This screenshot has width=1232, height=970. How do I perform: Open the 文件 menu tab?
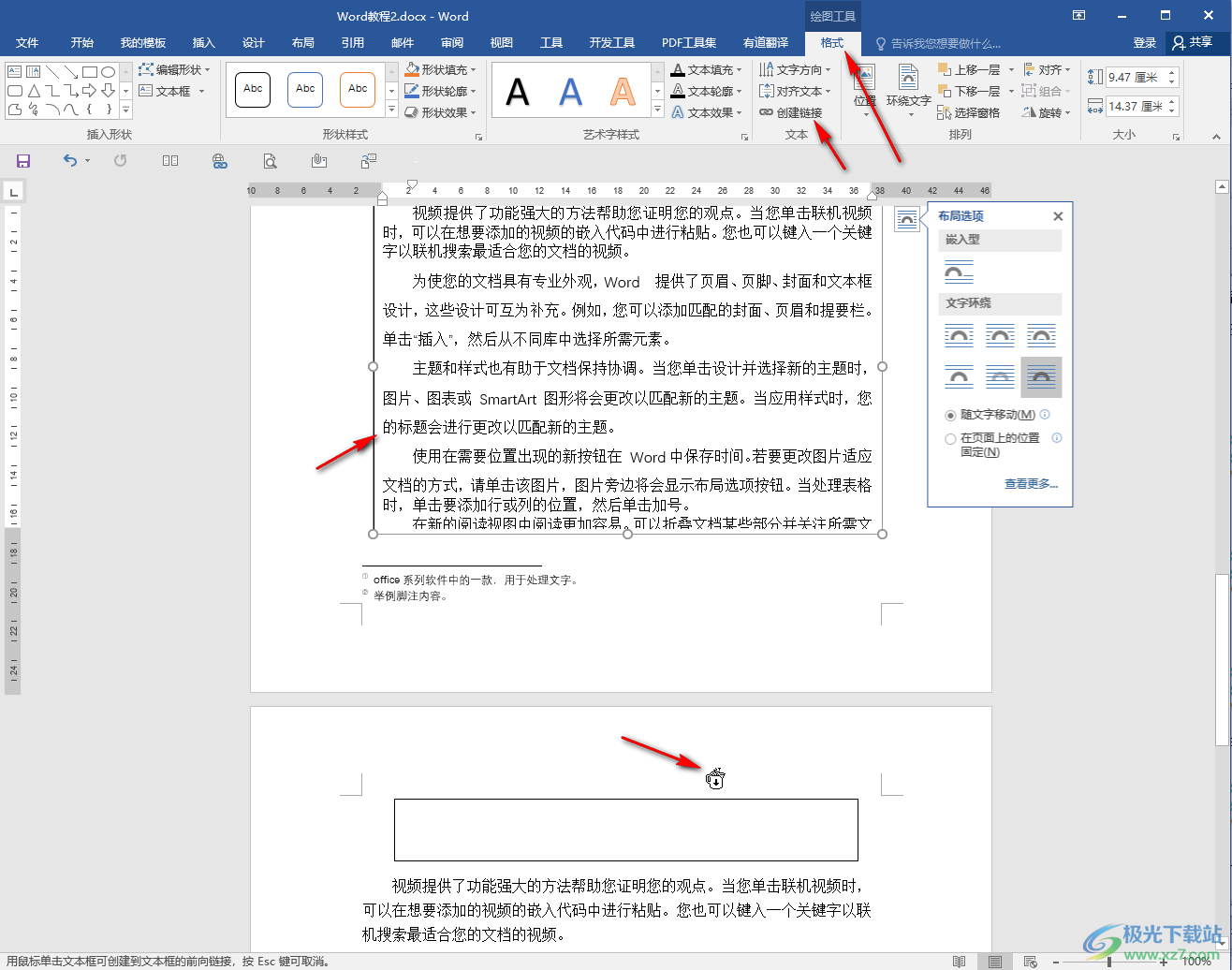coord(27,43)
